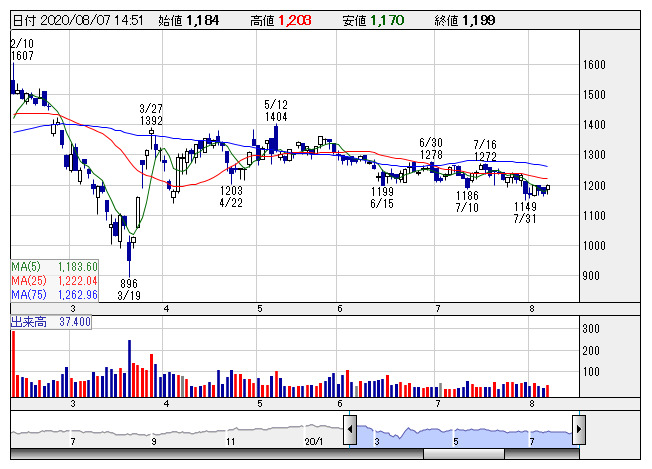Click the 20/1 marker in the range navigator
652x469 pixels.
click(314, 441)
